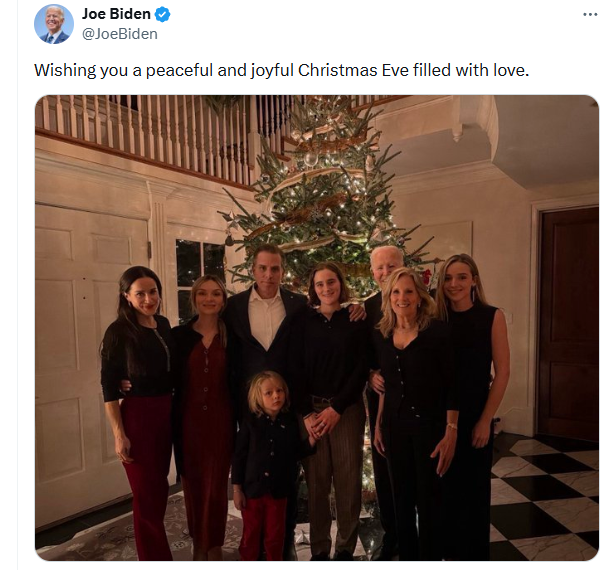Screen dimensions: 607x570
Task: Click the child wearing red pants
Action: (266, 460)
